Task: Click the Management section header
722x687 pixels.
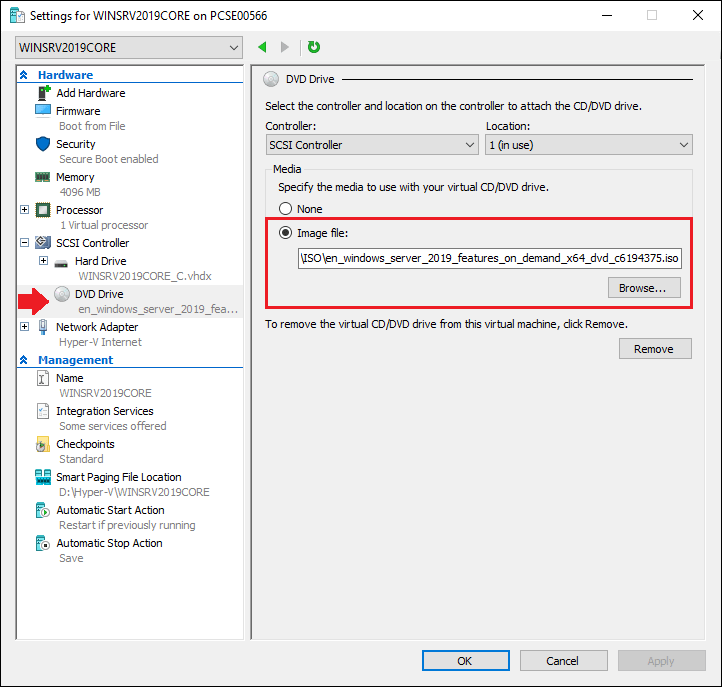Action: (x=75, y=360)
